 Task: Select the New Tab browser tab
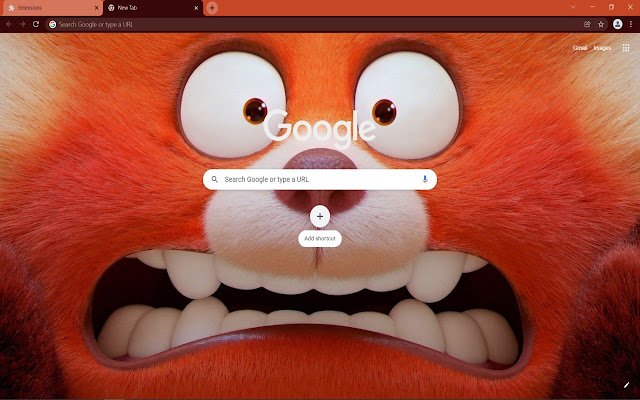(152, 8)
